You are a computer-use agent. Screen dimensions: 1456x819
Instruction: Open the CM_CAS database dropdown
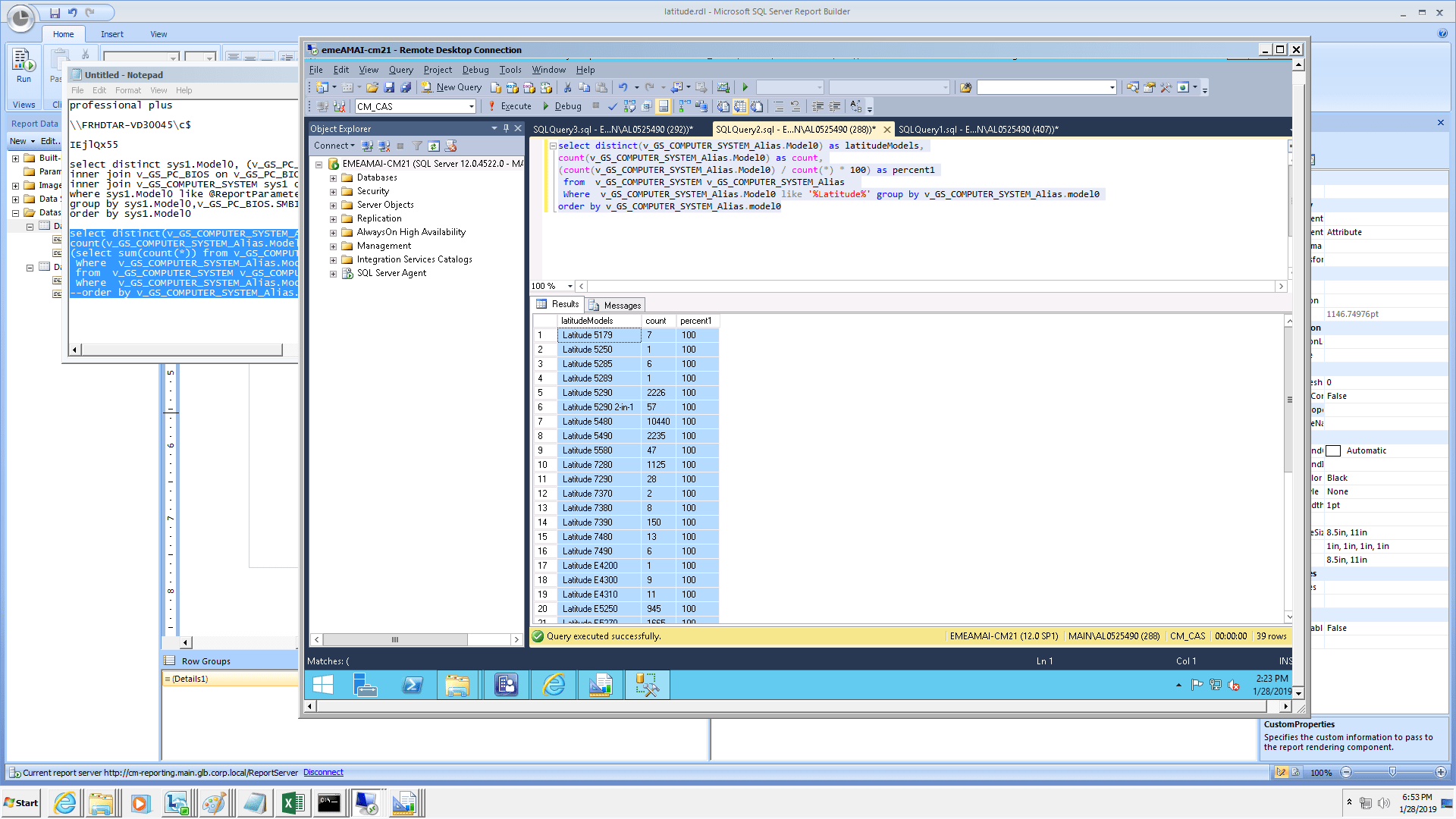471,106
